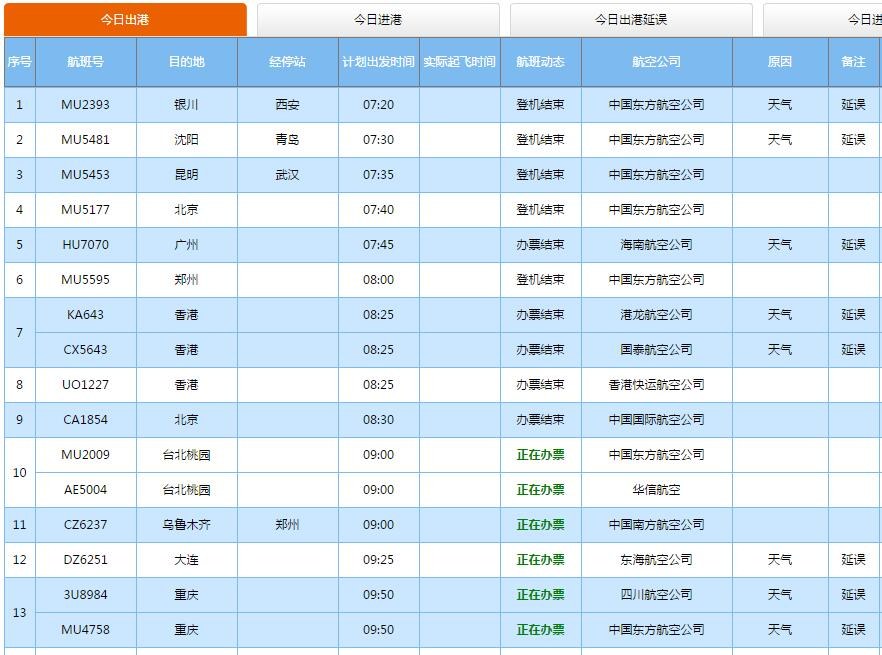882x655 pixels.
Task: Select flight number MU5177
Action: coord(86,209)
